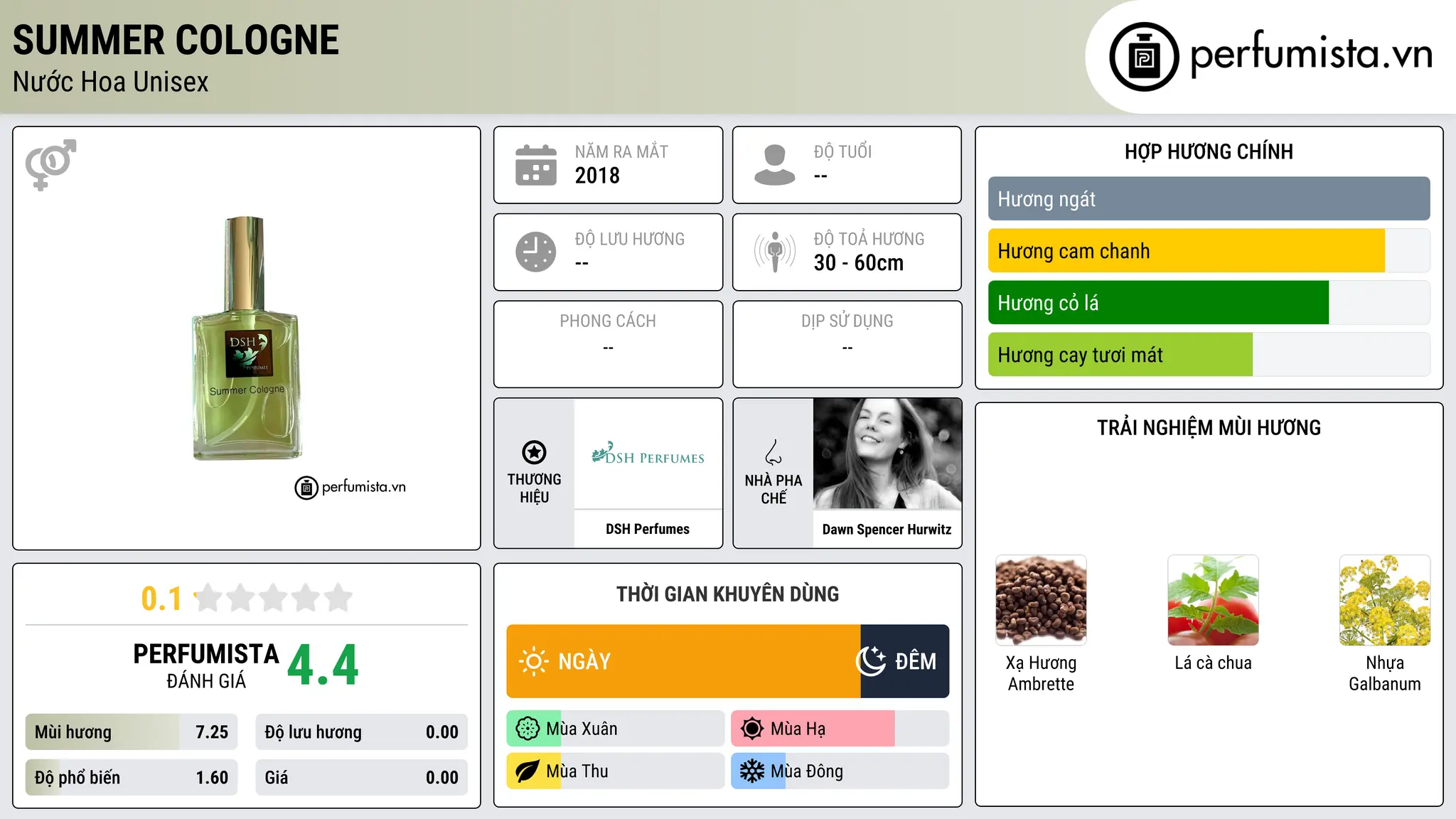Click the unisex gender symbol icon

(50, 164)
